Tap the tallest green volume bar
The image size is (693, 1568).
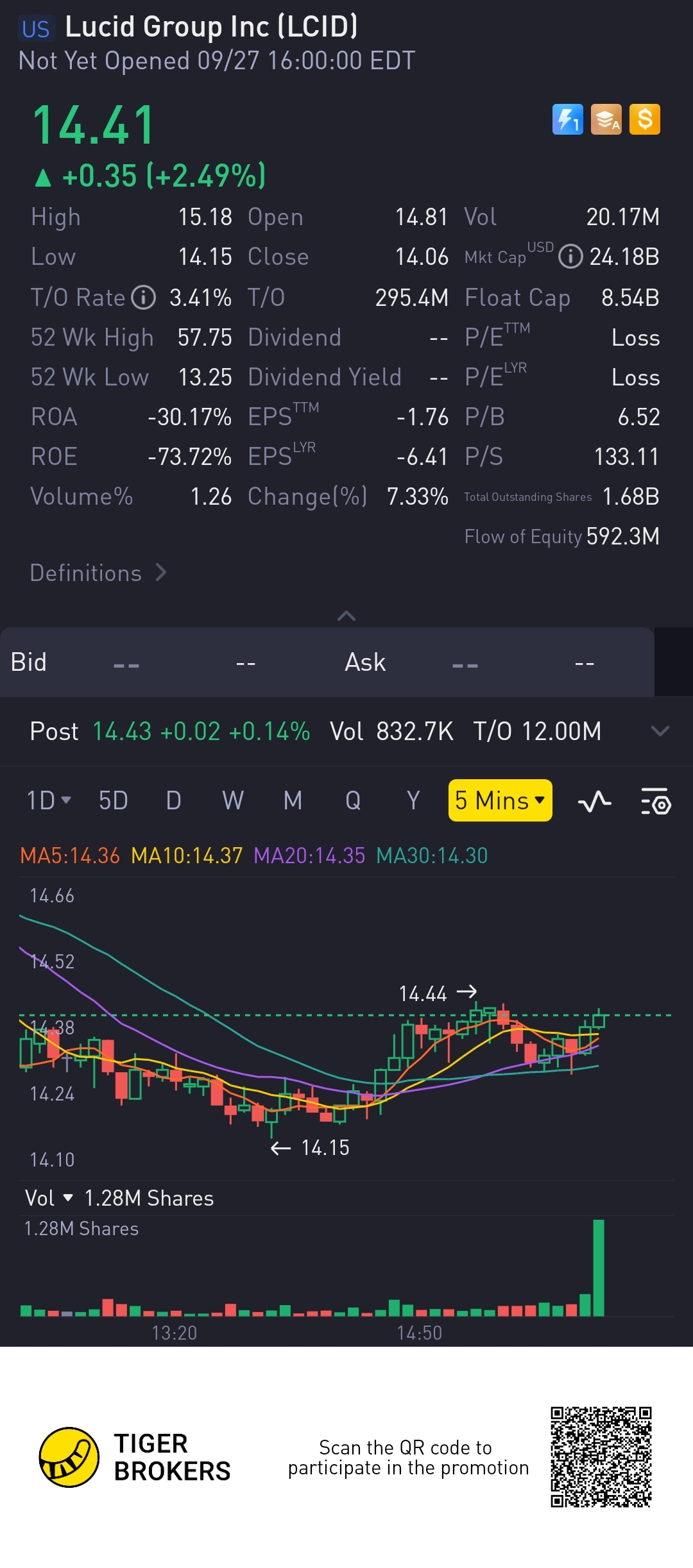[x=599, y=1267]
